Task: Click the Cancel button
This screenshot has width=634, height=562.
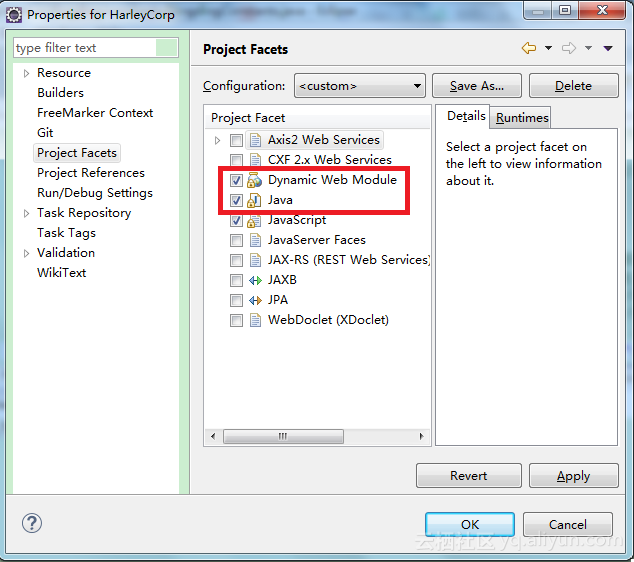Action: click(x=568, y=524)
